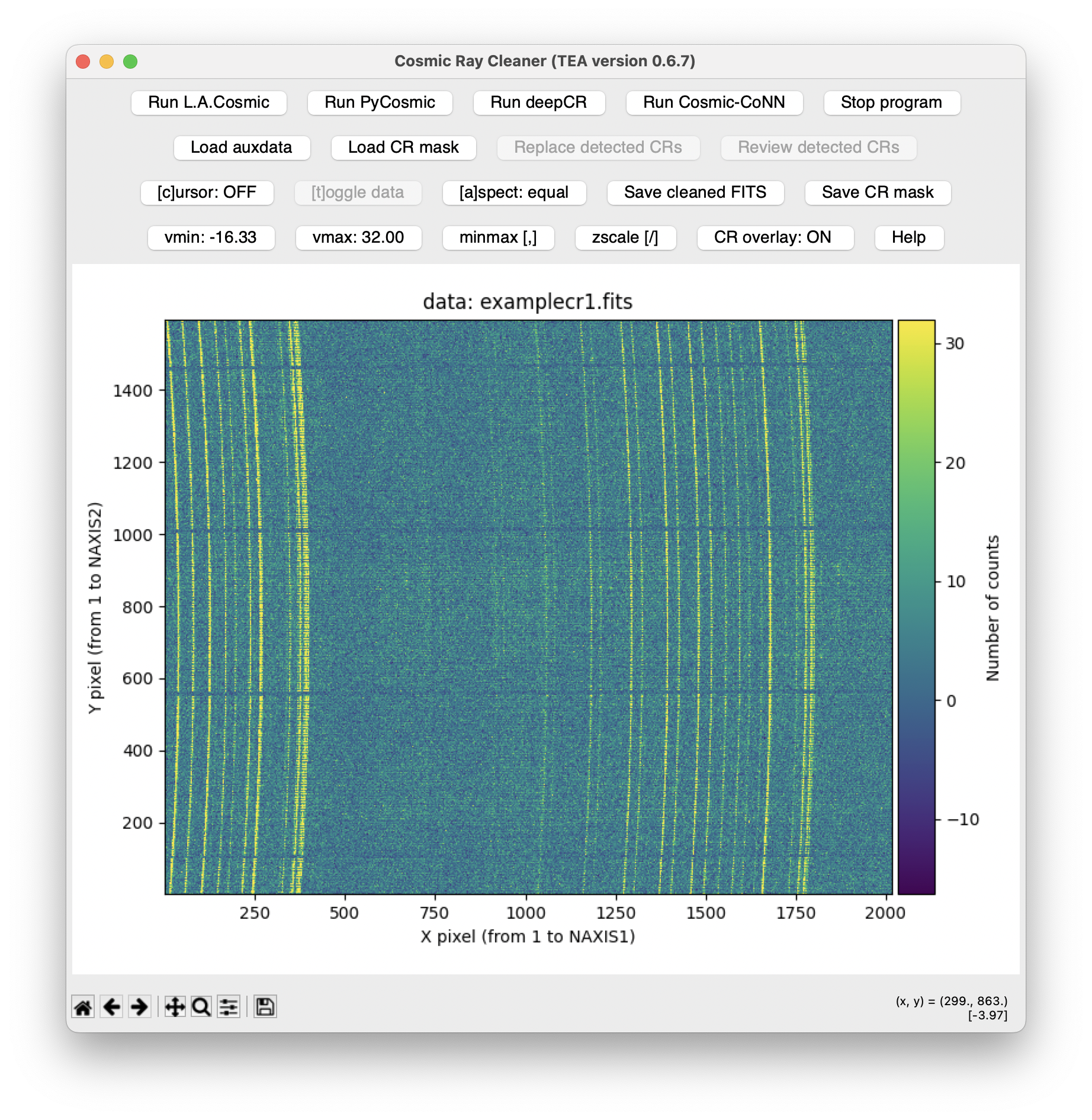The image size is (1092, 1120).
Task: Save cleaned FITS file
Action: [x=695, y=192]
